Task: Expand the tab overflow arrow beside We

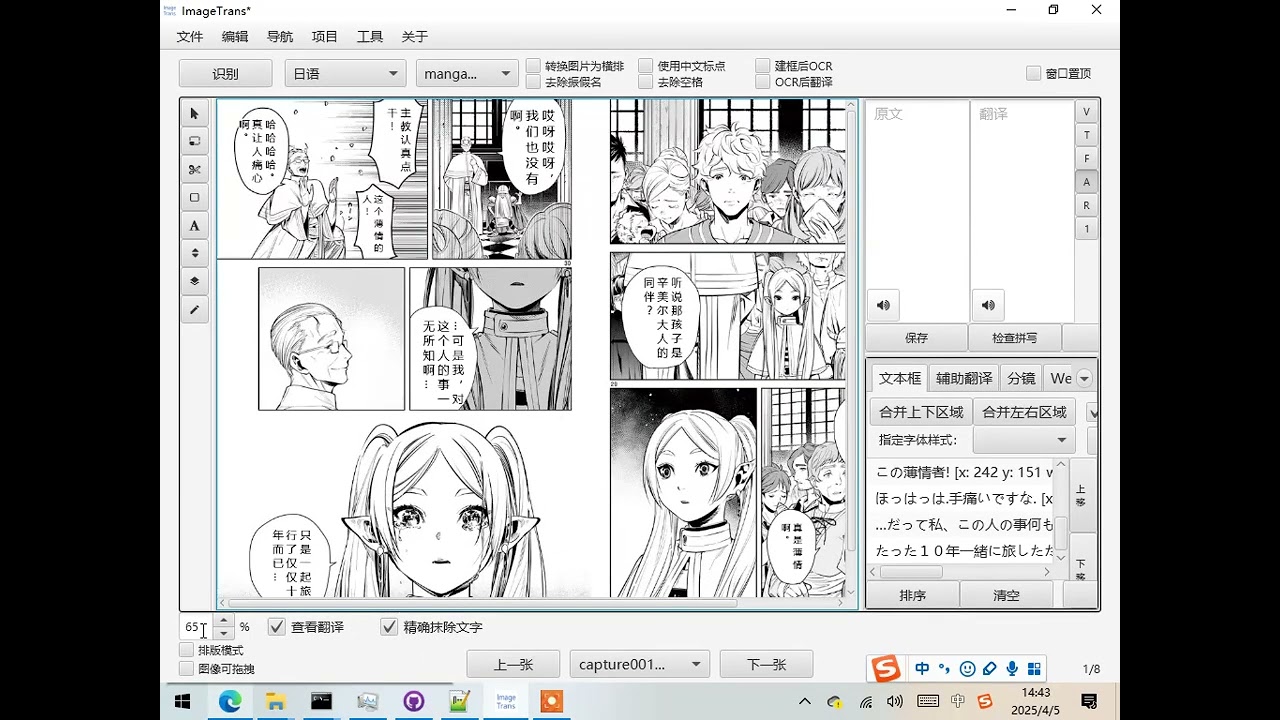Action: [x=1084, y=379]
